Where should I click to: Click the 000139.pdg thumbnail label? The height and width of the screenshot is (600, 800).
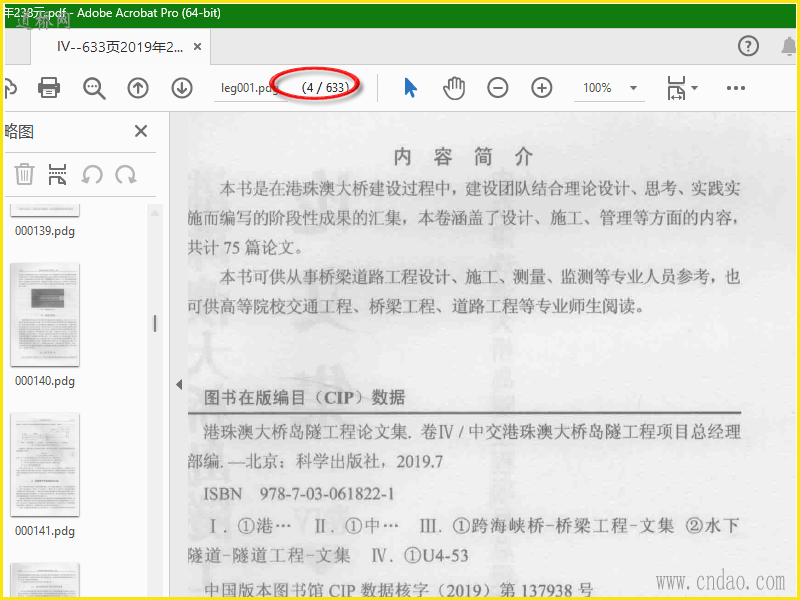[45, 231]
